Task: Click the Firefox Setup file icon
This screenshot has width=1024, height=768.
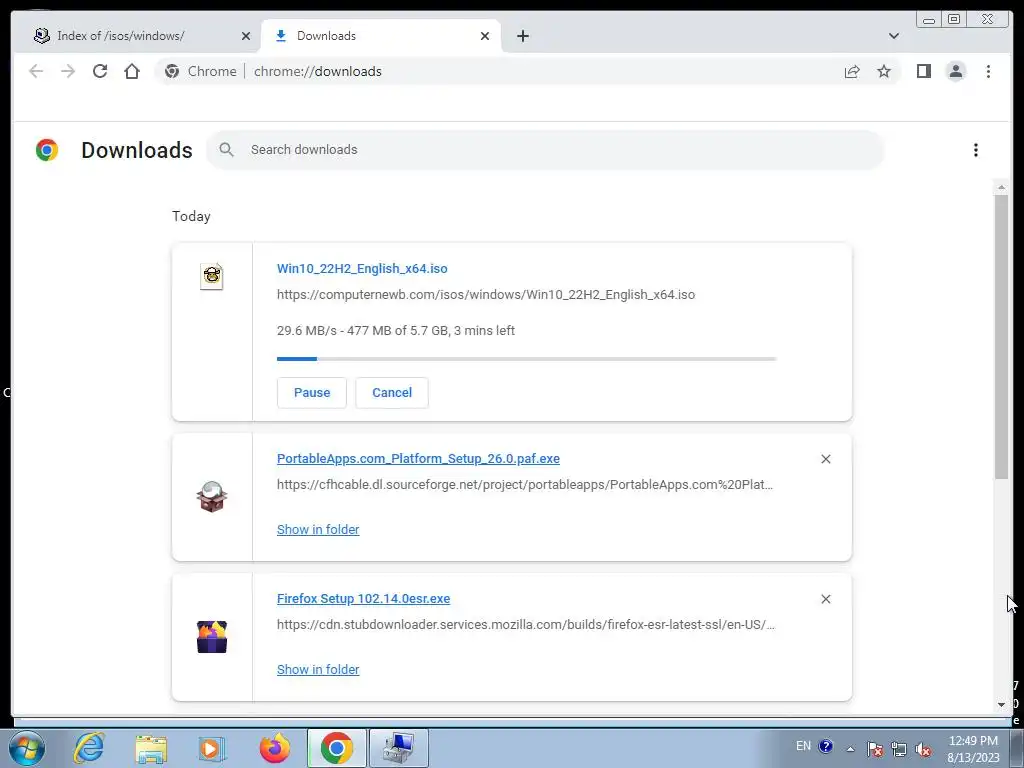Action: click(x=212, y=637)
